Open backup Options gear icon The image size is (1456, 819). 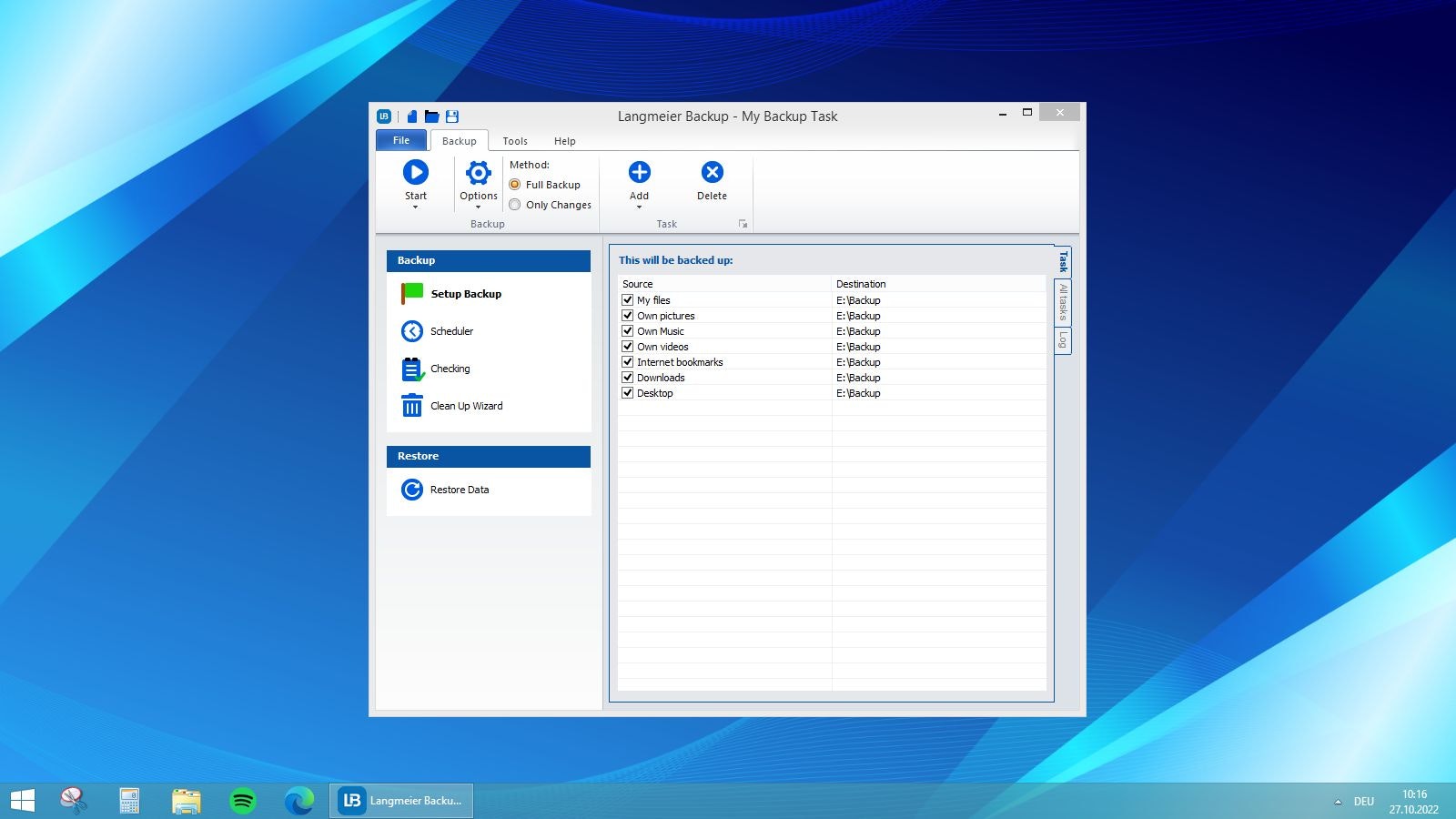coord(479,172)
